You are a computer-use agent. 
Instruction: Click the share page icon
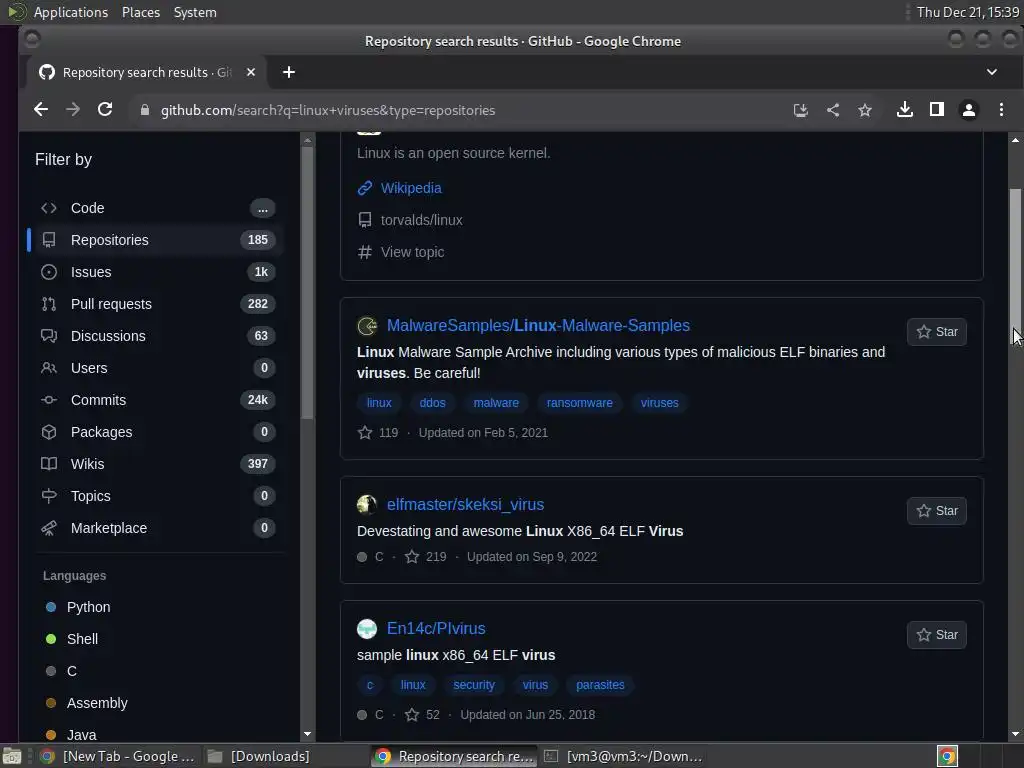click(x=833, y=110)
